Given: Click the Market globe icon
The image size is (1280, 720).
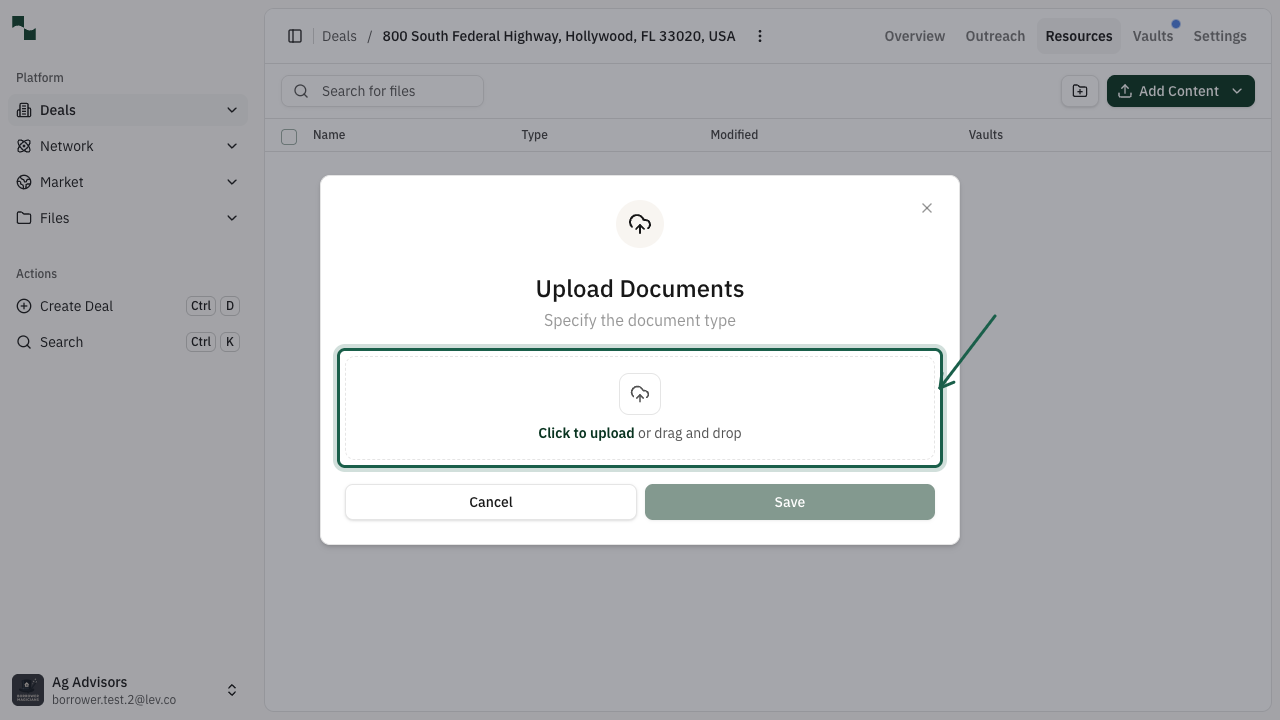Looking at the screenshot, I should coord(24,181).
